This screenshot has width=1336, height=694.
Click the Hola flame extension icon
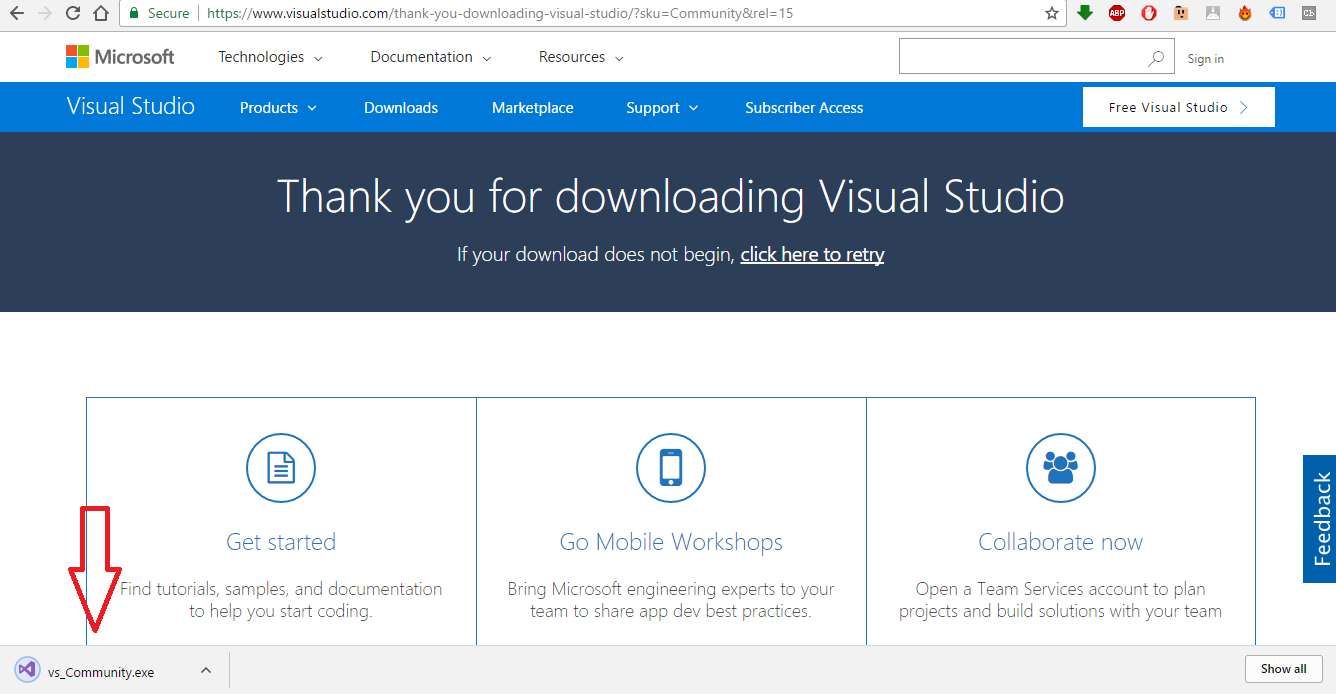coord(1245,13)
